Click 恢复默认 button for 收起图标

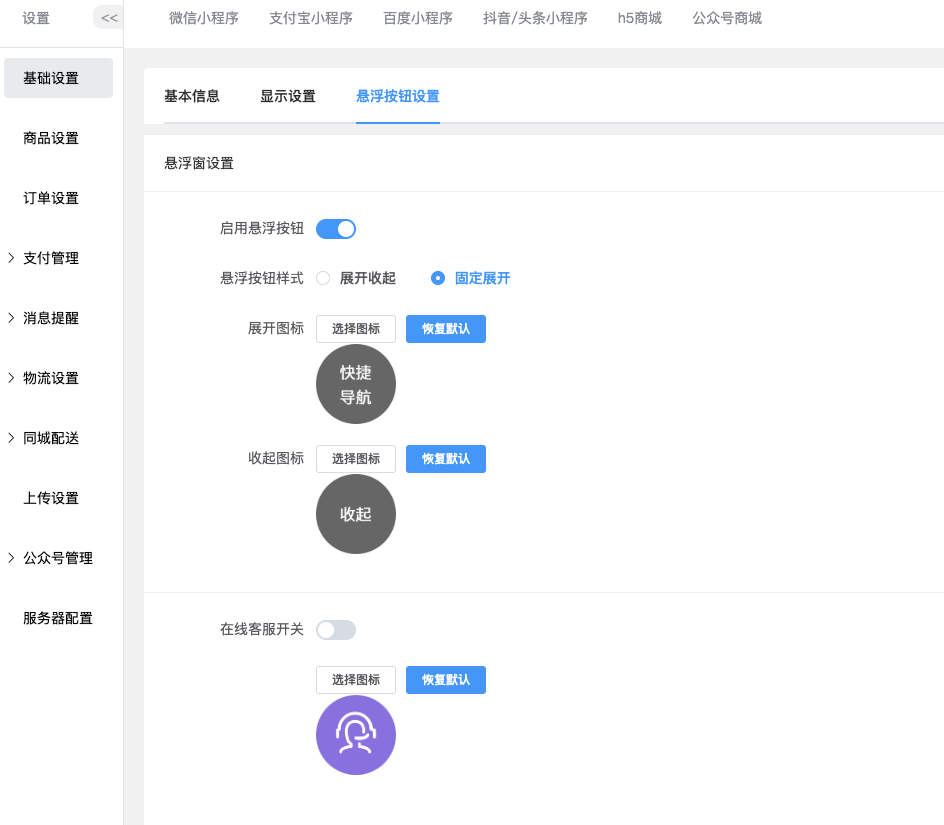click(x=446, y=459)
